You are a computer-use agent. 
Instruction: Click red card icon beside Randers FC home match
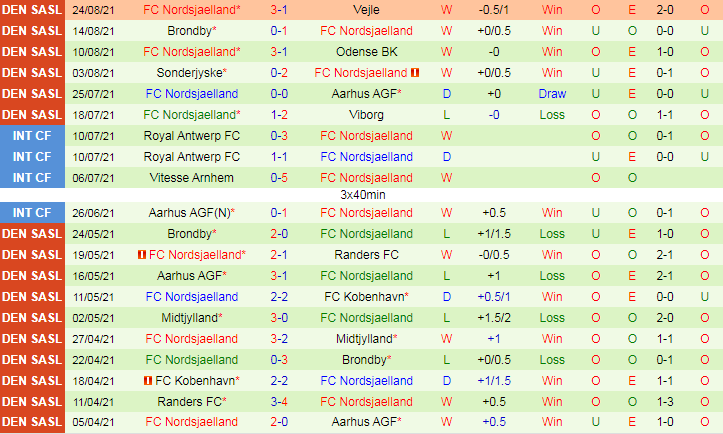point(144,254)
